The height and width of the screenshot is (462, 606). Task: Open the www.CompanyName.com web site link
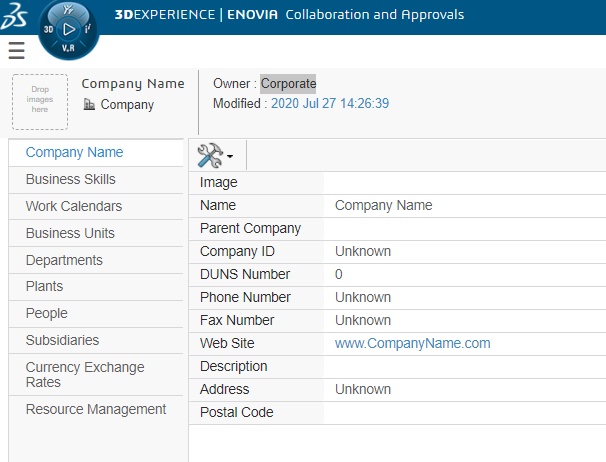(412, 343)
